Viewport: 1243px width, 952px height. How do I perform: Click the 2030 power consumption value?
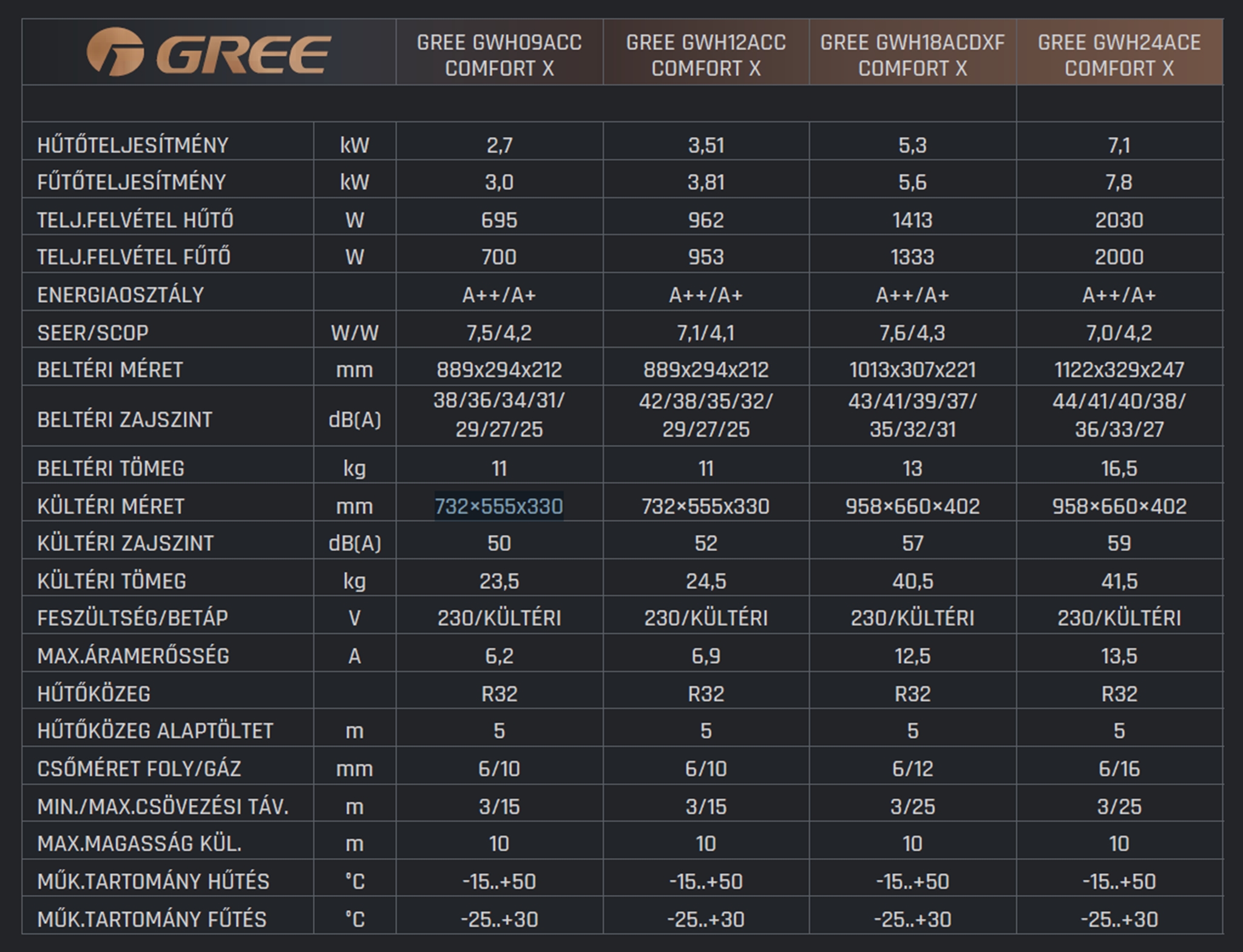[1119, 220]
